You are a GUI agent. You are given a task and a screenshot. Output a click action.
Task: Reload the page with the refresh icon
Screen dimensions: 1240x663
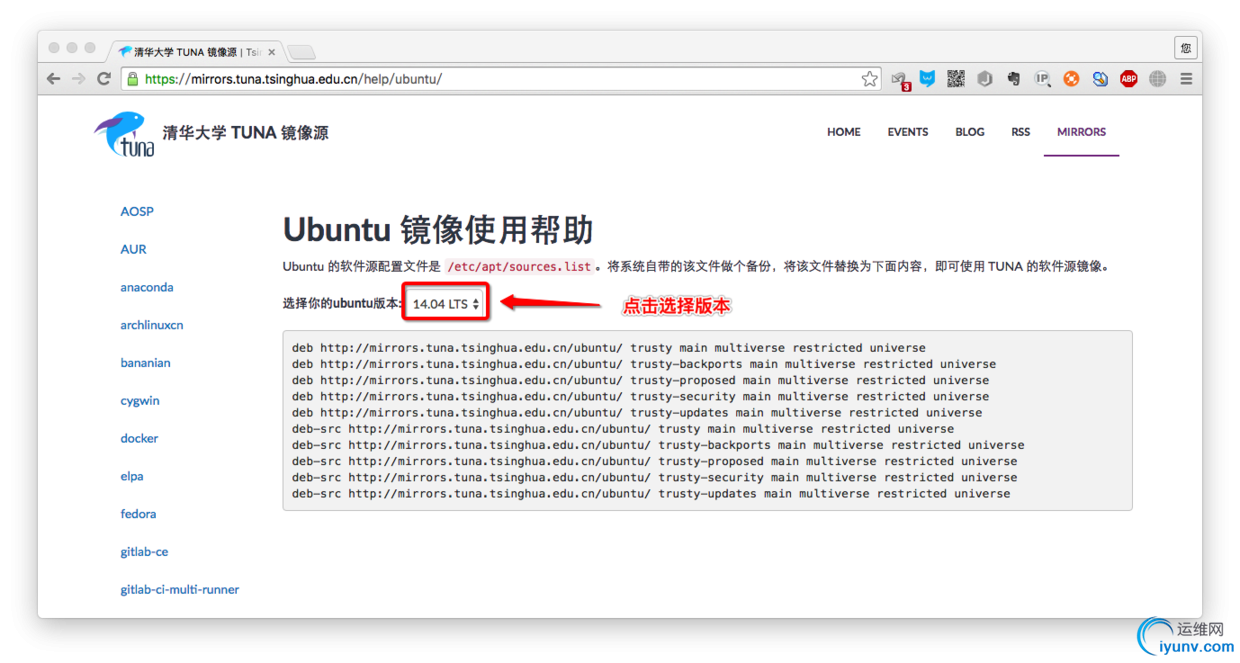coord(104,78)
